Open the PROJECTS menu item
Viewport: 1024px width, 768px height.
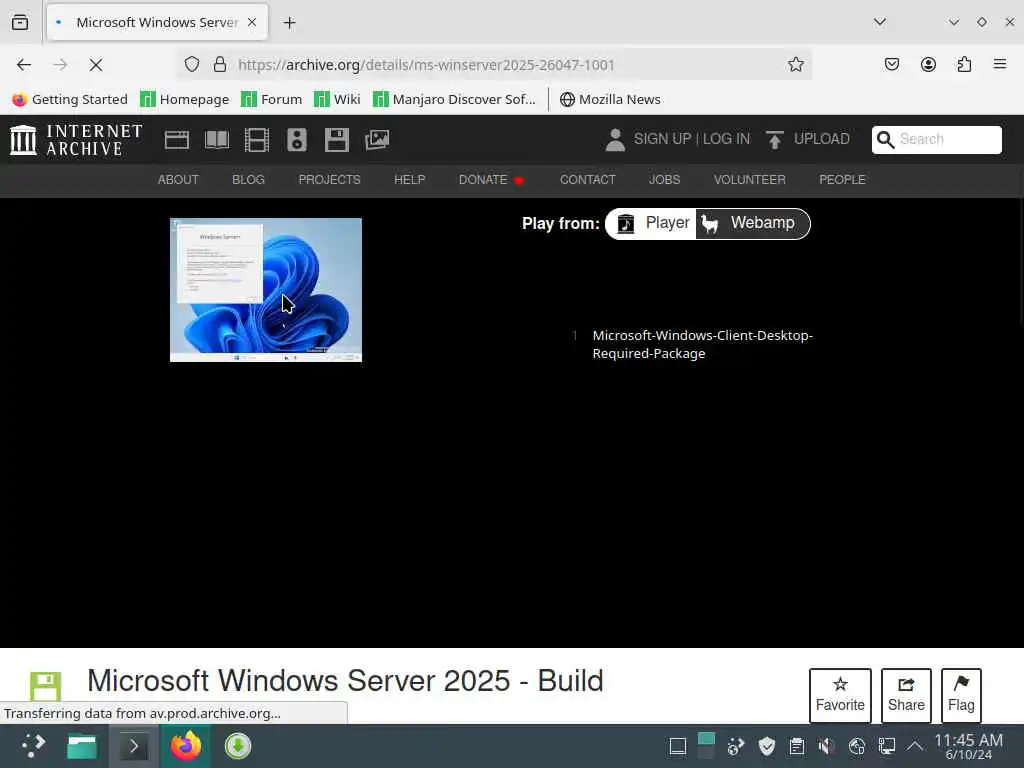coord(329,180)
